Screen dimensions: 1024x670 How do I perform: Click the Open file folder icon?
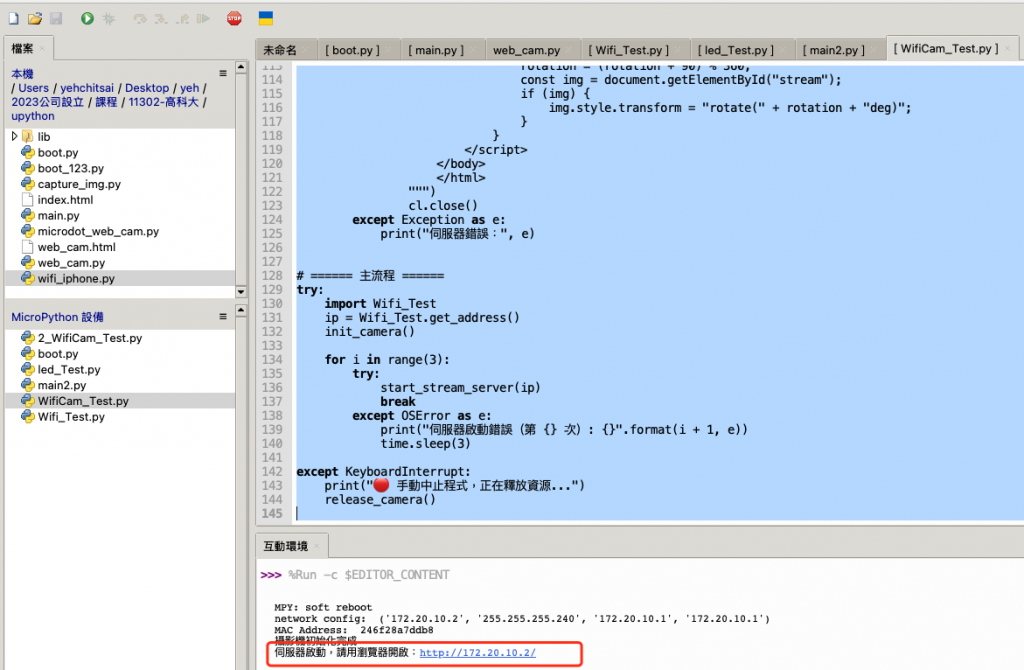tap(35, 18)
